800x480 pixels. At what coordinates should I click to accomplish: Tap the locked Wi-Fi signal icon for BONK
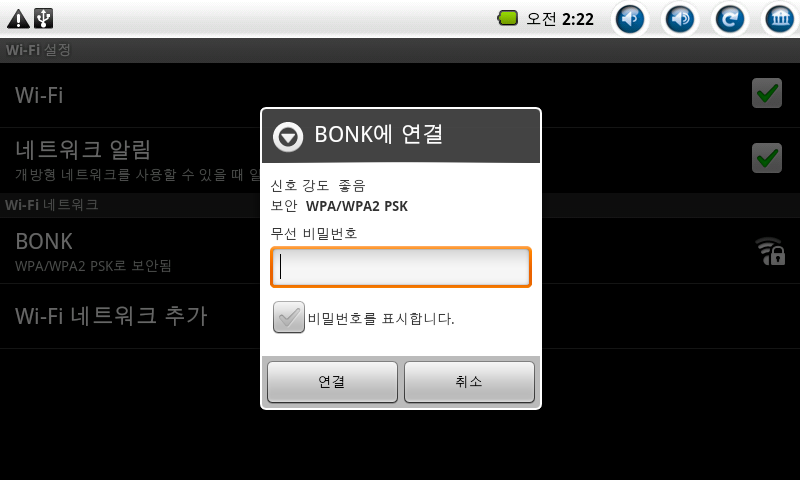(770, 251)
